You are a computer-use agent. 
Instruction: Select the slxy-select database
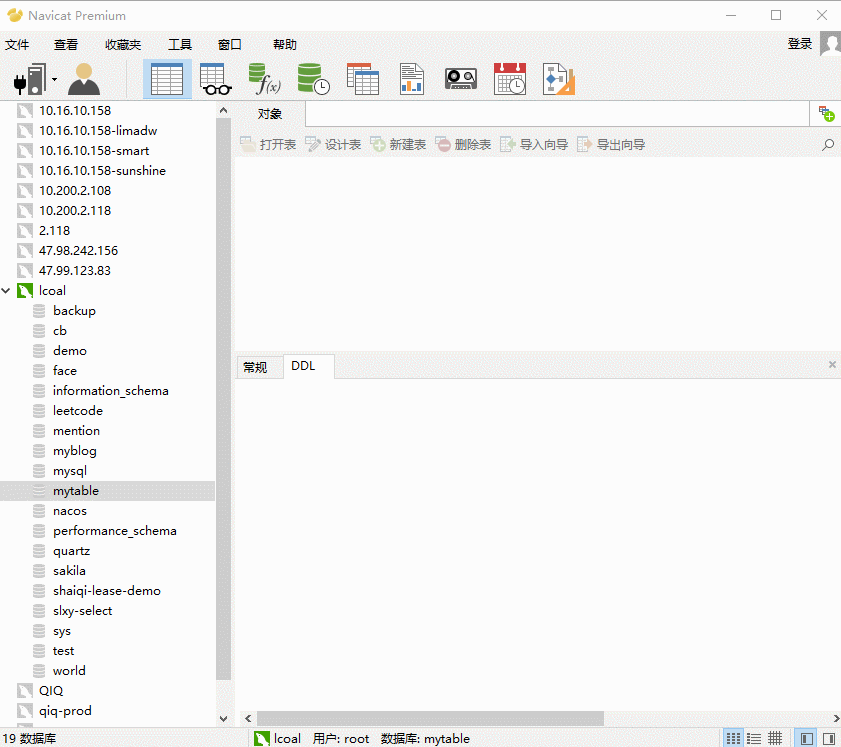pos(83,611)
